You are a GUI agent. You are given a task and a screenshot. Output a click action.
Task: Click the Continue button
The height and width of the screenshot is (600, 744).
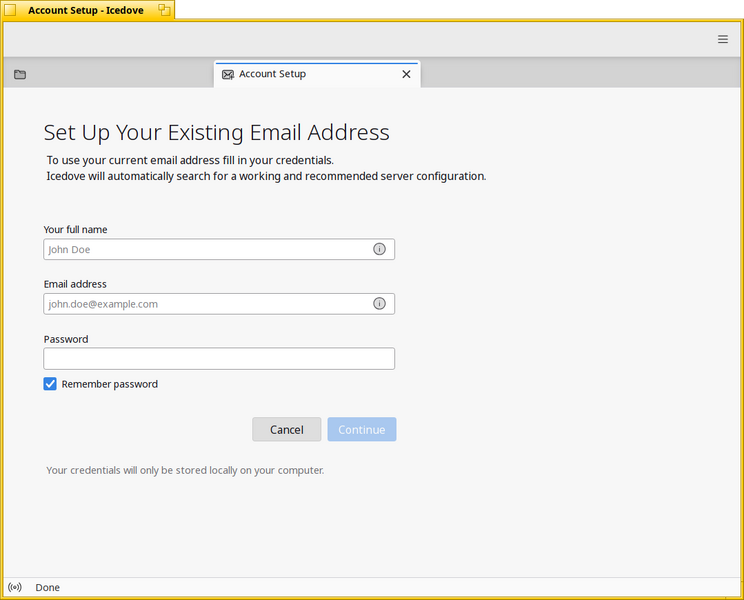pos(362,429)
